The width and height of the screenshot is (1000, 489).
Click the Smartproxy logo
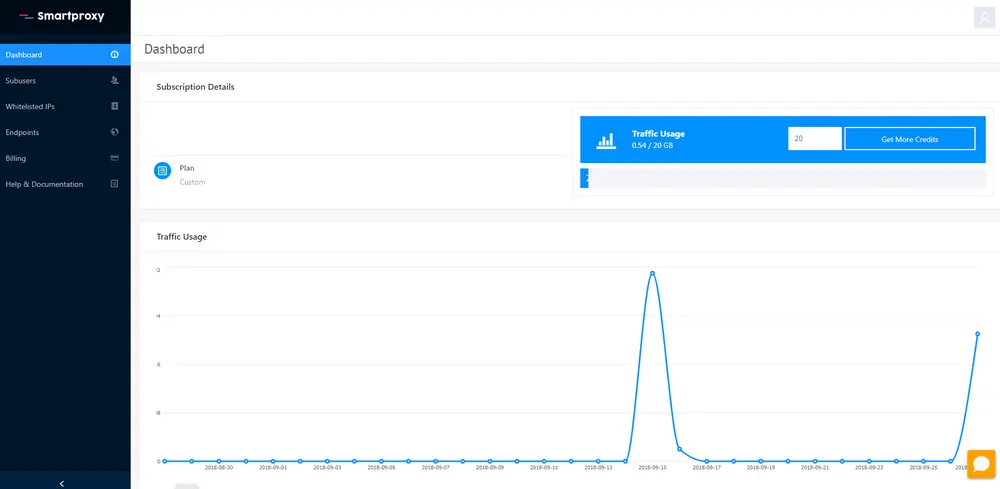62,16
